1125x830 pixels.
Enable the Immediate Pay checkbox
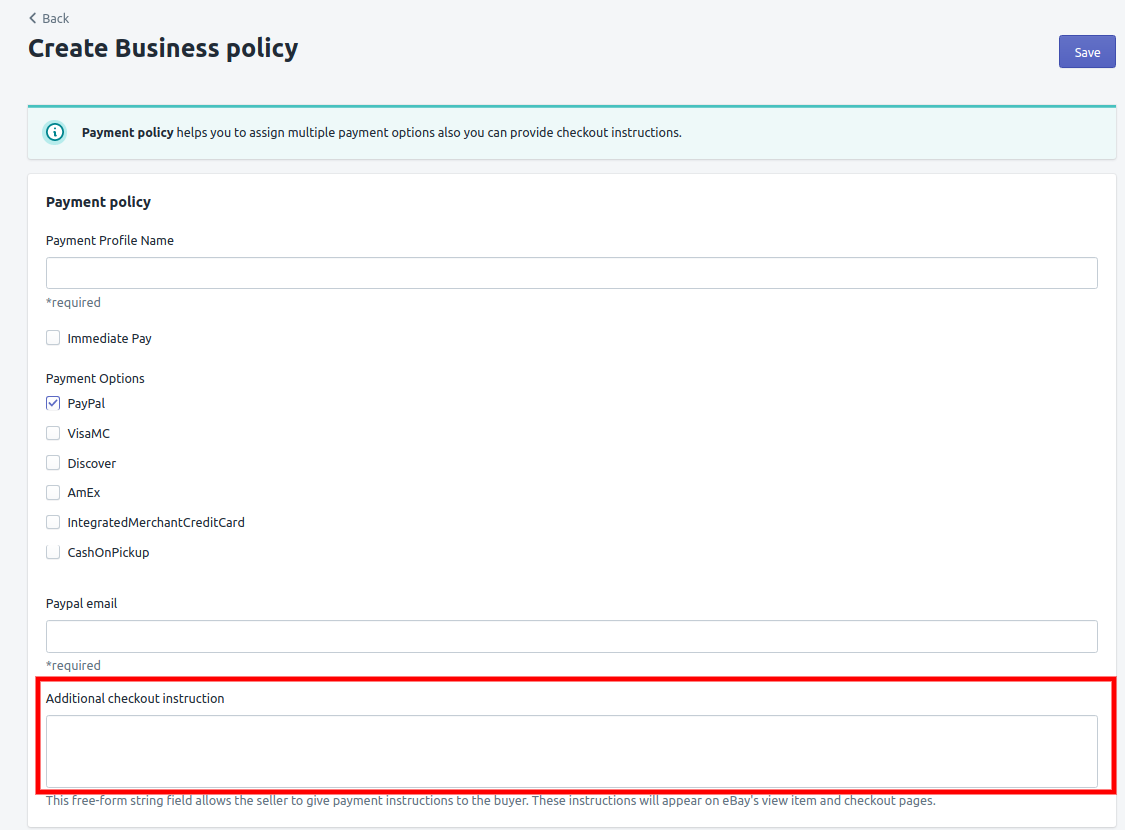click(53, 338)
